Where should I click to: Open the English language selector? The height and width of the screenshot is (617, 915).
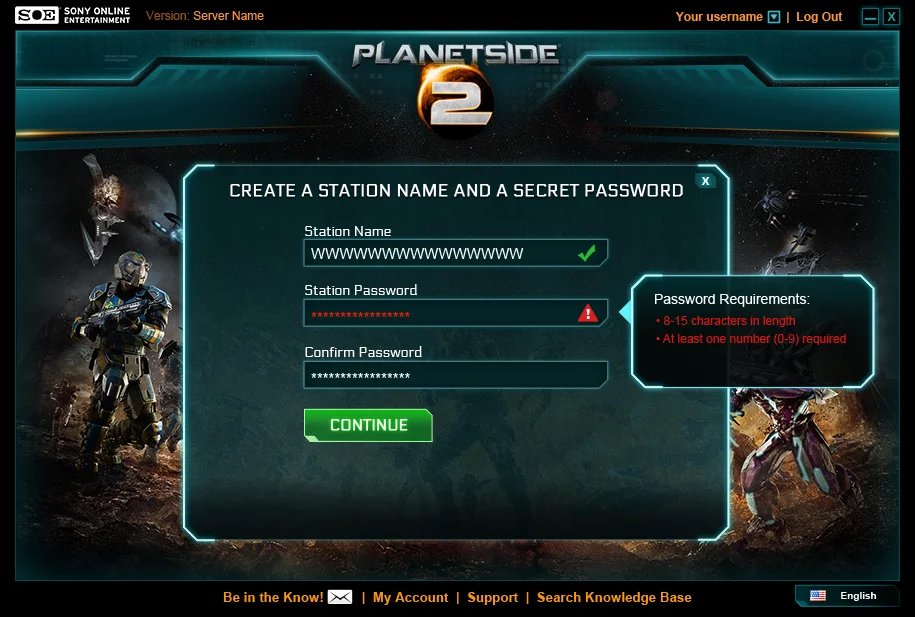click(847, 595)
